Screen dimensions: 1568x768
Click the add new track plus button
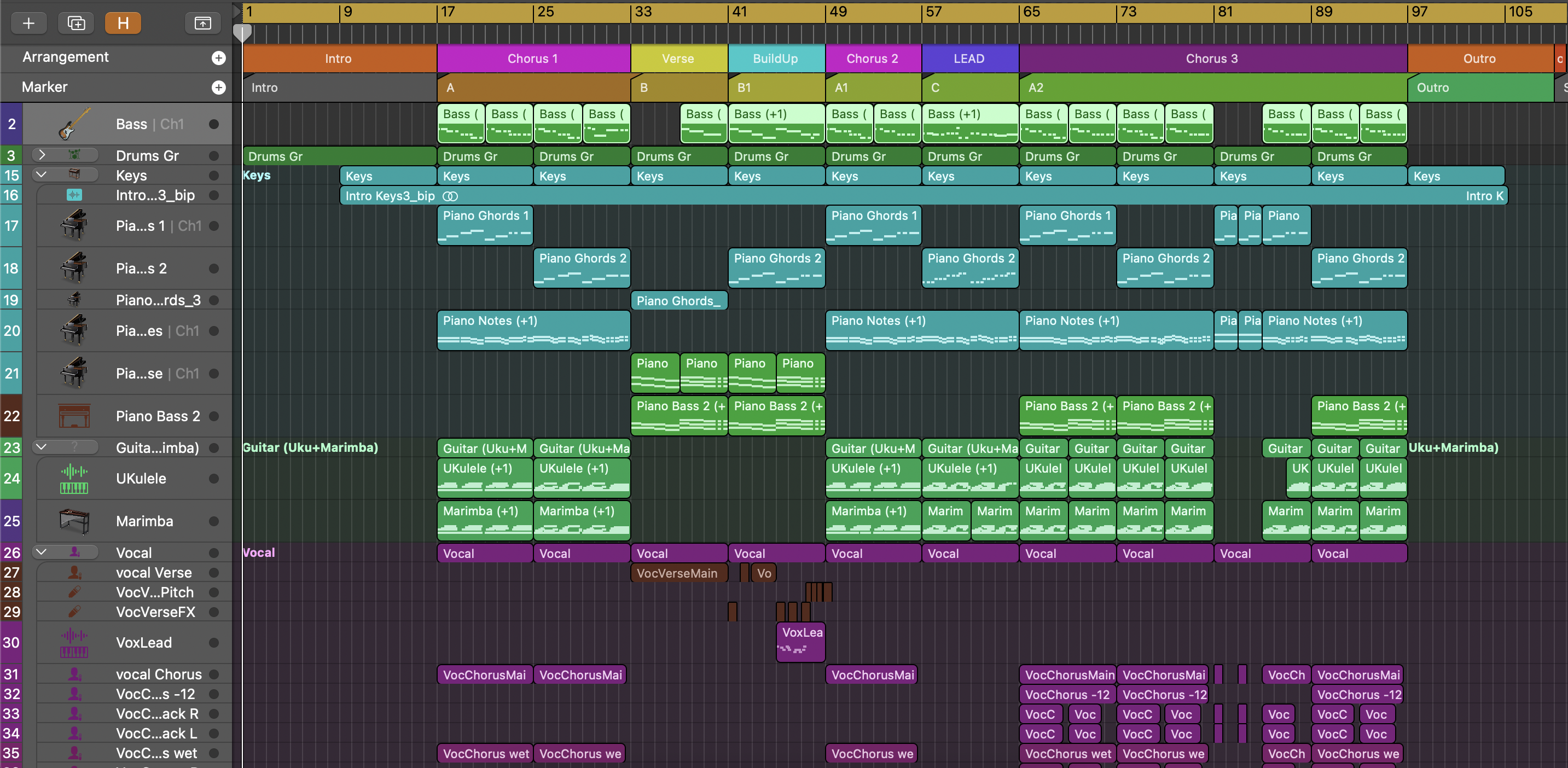point(28,23)
